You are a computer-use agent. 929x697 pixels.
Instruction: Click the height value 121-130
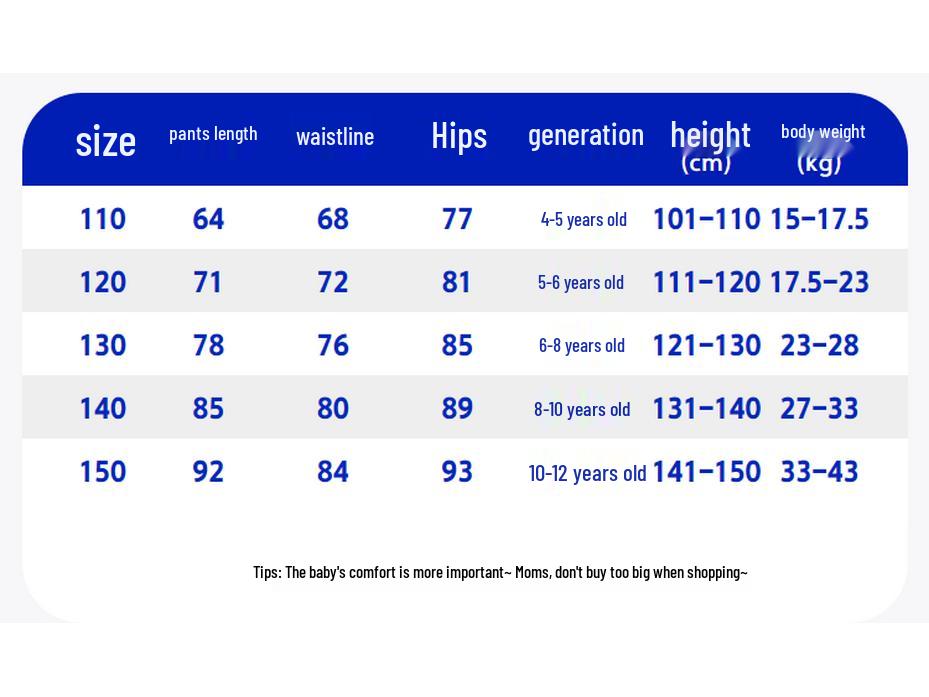click(706, 345)
